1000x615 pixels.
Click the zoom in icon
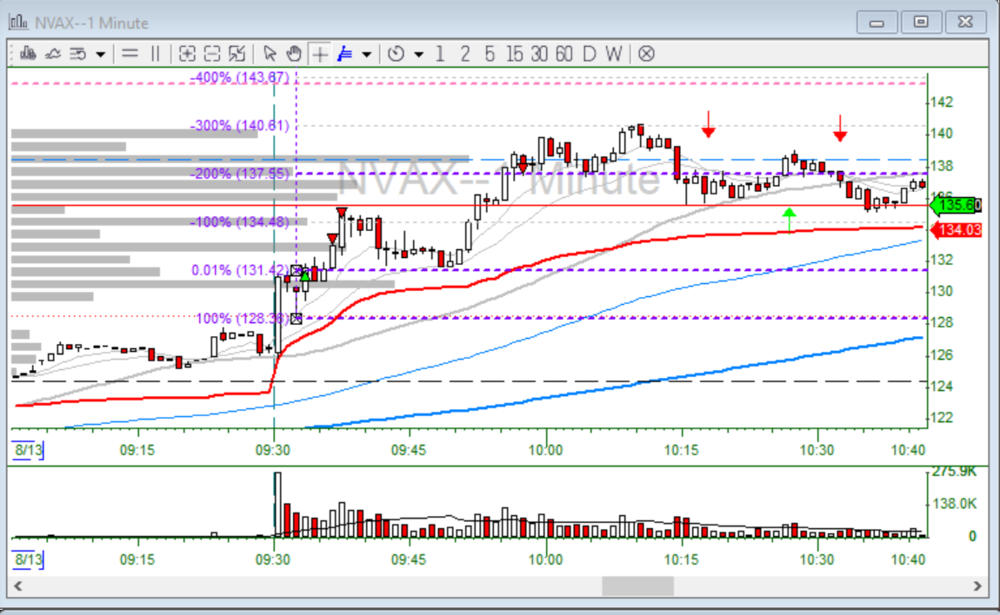tap(187, 54)
